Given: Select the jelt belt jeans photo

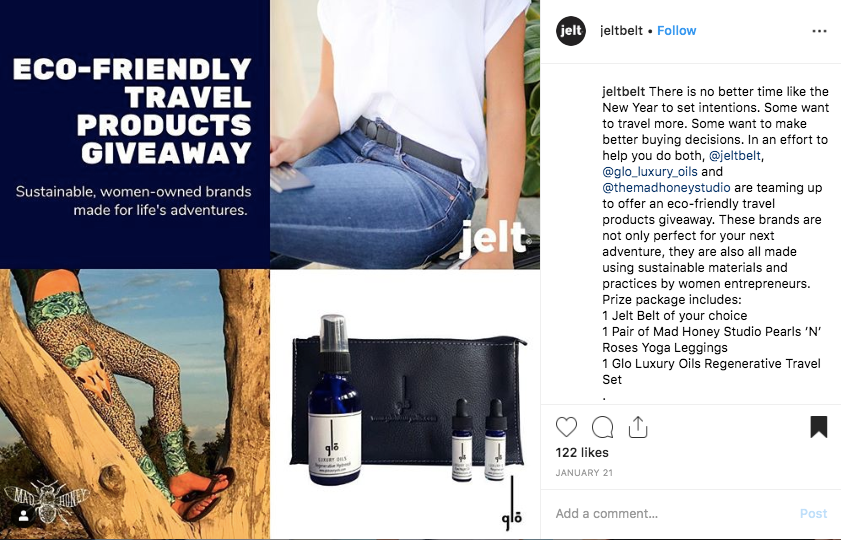Looking at the screenshot, I should (x=405, y=134).
